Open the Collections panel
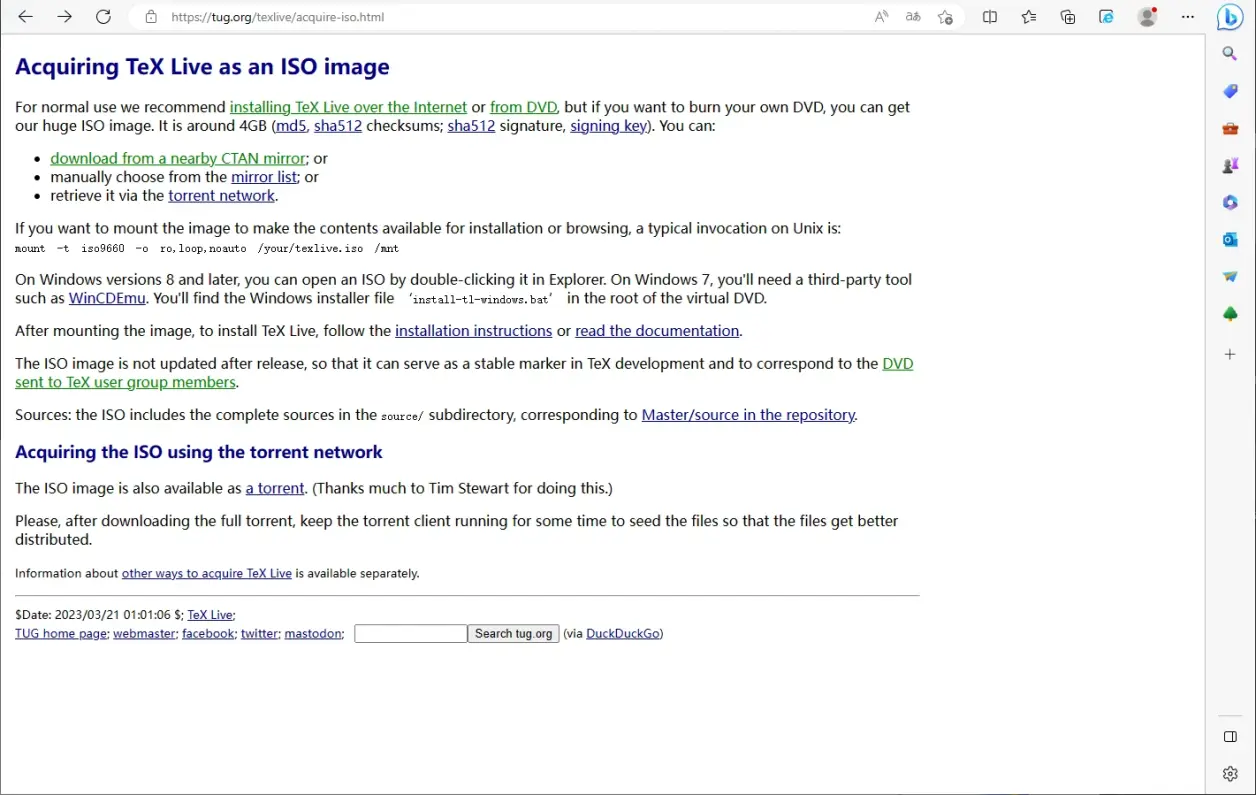This screenshot has width=1256, height=795. (x=1068, y=17)
